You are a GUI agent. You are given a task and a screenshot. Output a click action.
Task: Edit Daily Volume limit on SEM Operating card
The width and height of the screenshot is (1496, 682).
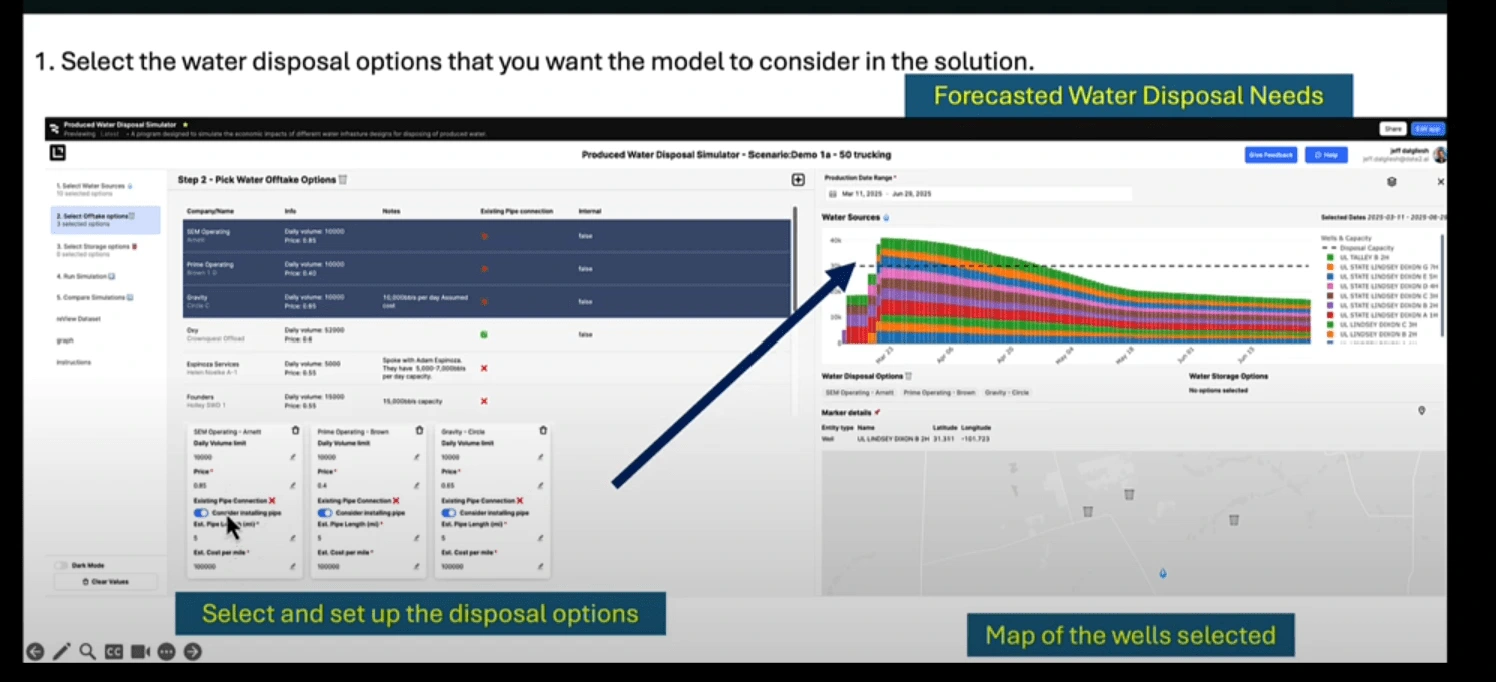293,457
